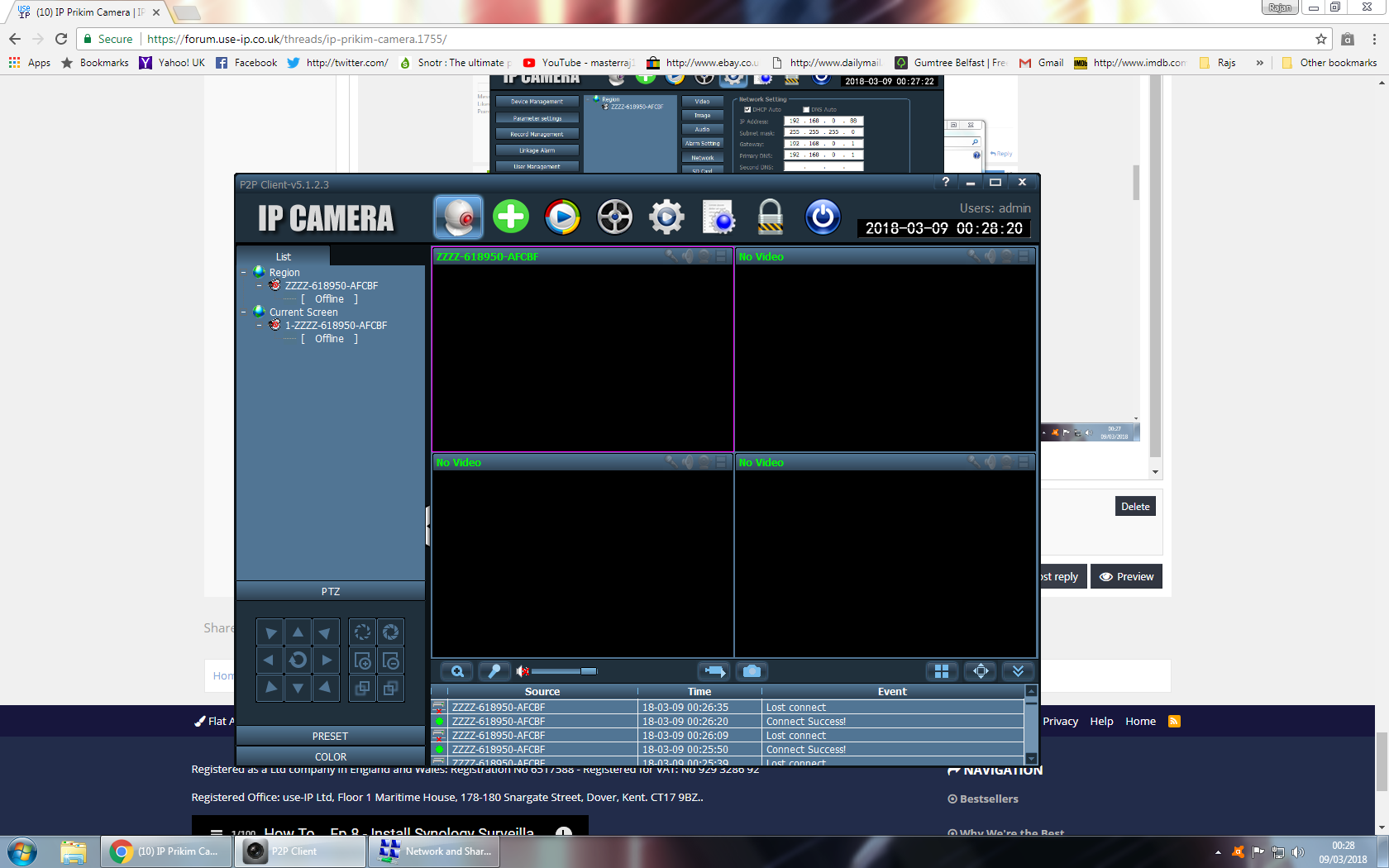Viewport: 1389px width, 868px height.
Task: Open the log document icon in toolbar
Action: tap(718, 217)
